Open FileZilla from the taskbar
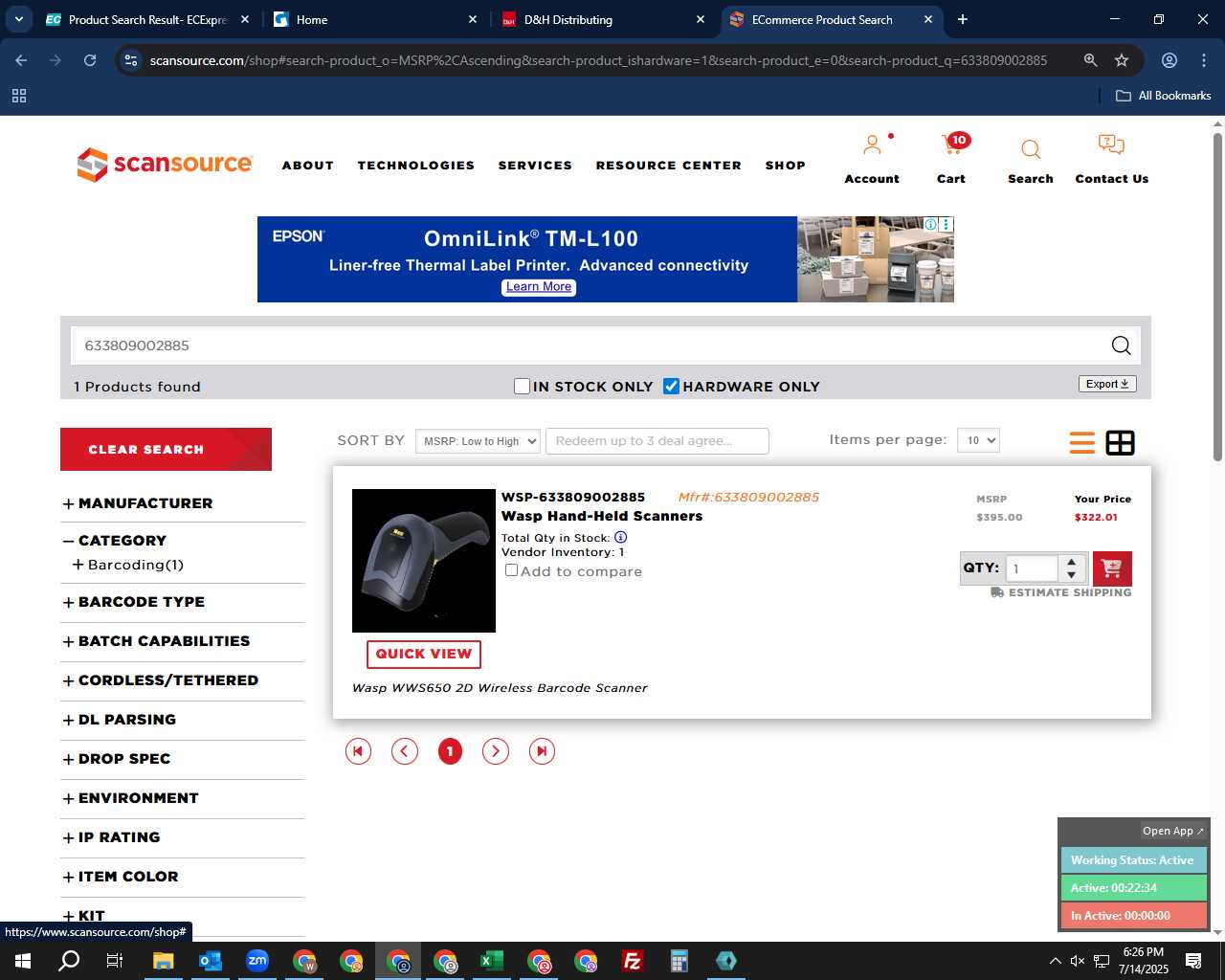 point(632,961)
